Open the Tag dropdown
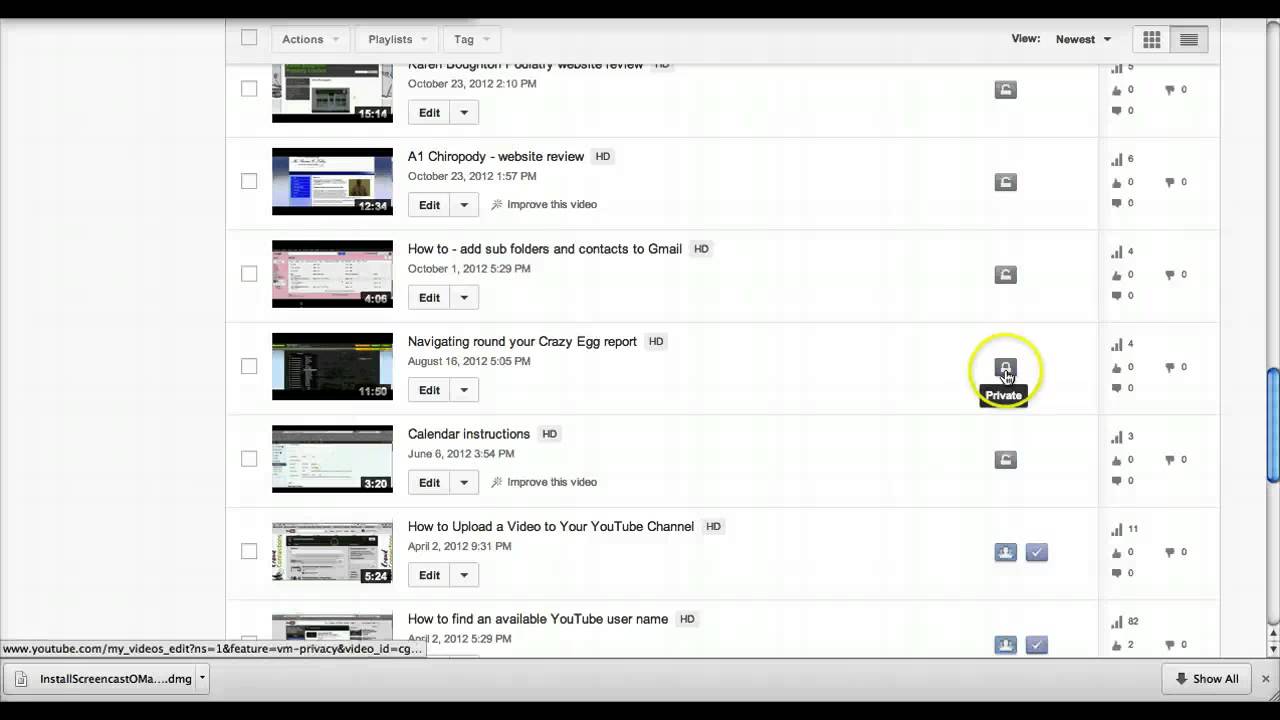 472,39
